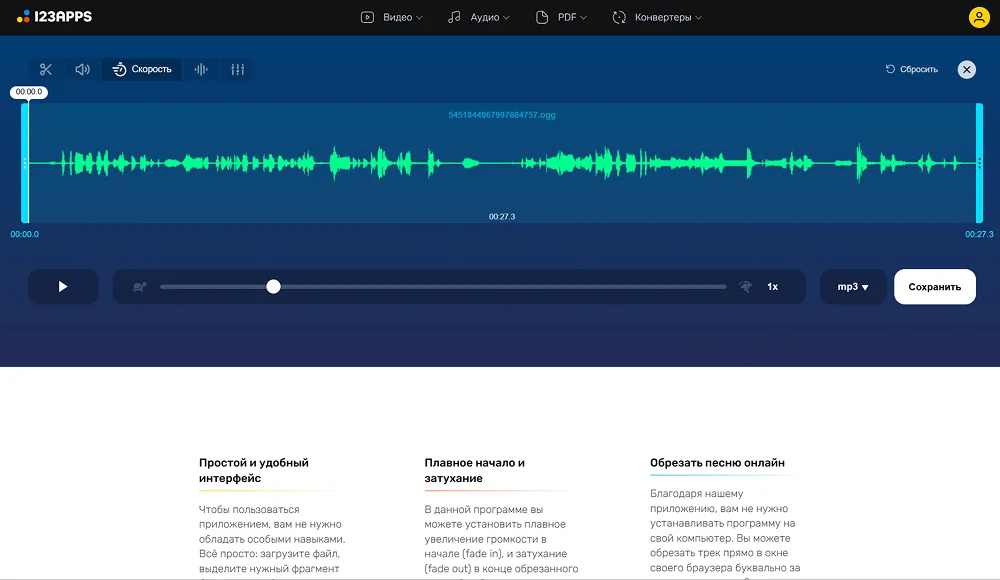The image size is (1000, 580).
Task: Open the pitch waveform tool
Action: tap(201, 69)
